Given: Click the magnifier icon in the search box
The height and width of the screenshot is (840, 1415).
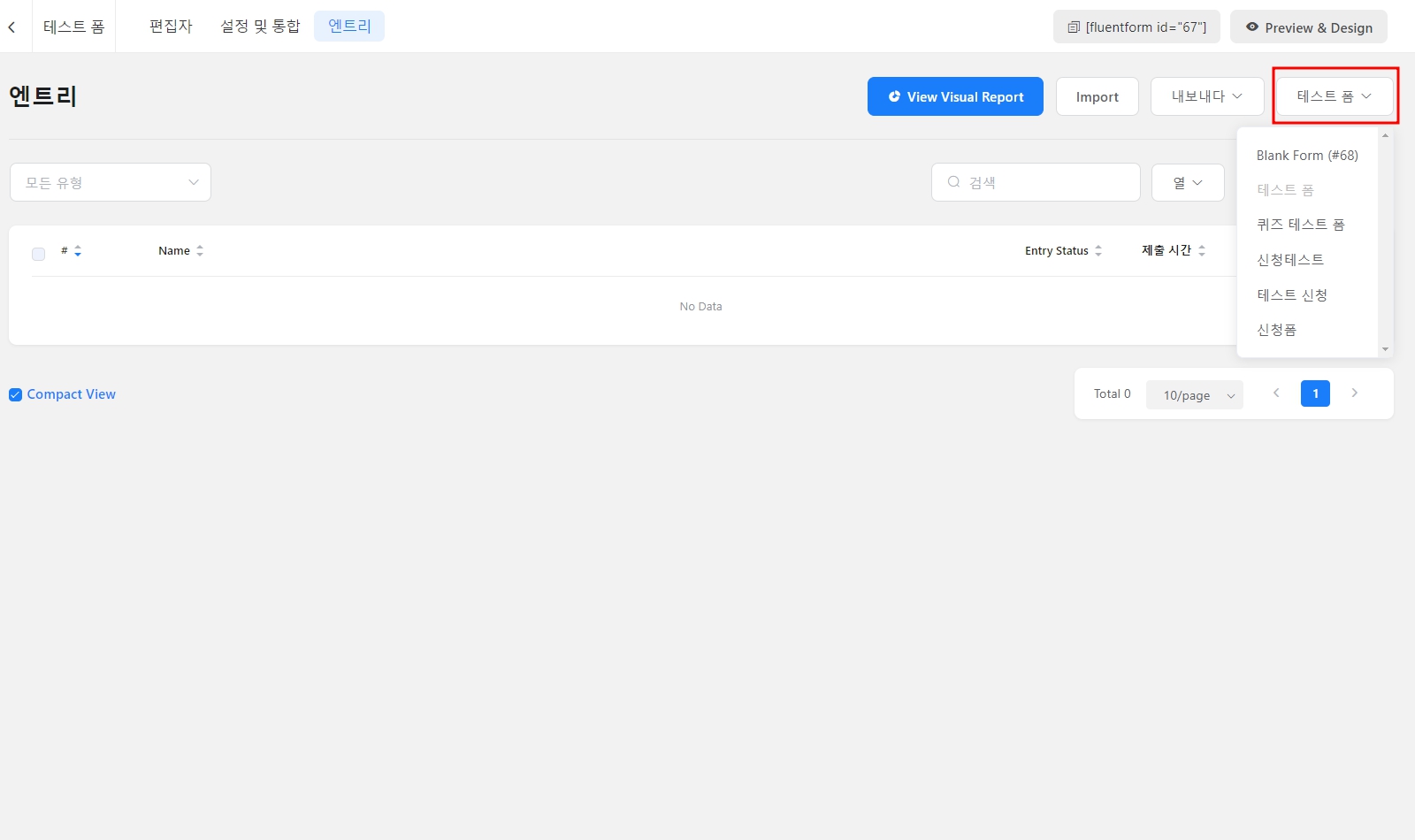Looking at the screenshot, I should (954, 182).
